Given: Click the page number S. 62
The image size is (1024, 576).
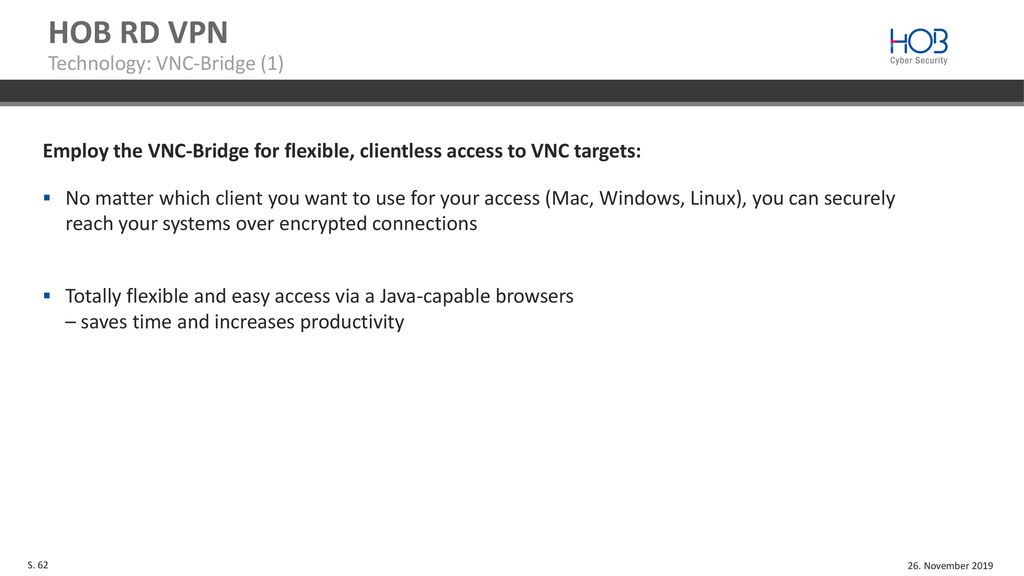Looking at the screenshot, I should click(38, 565).
